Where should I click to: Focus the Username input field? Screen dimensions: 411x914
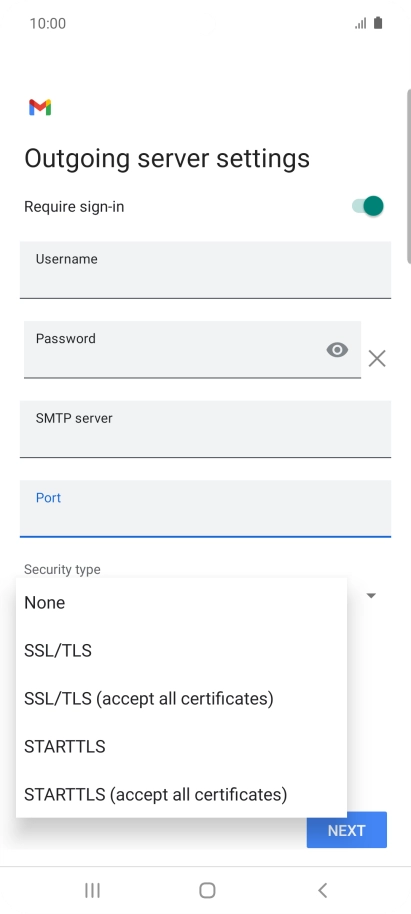pyautogui.click(x=205, y=270)
